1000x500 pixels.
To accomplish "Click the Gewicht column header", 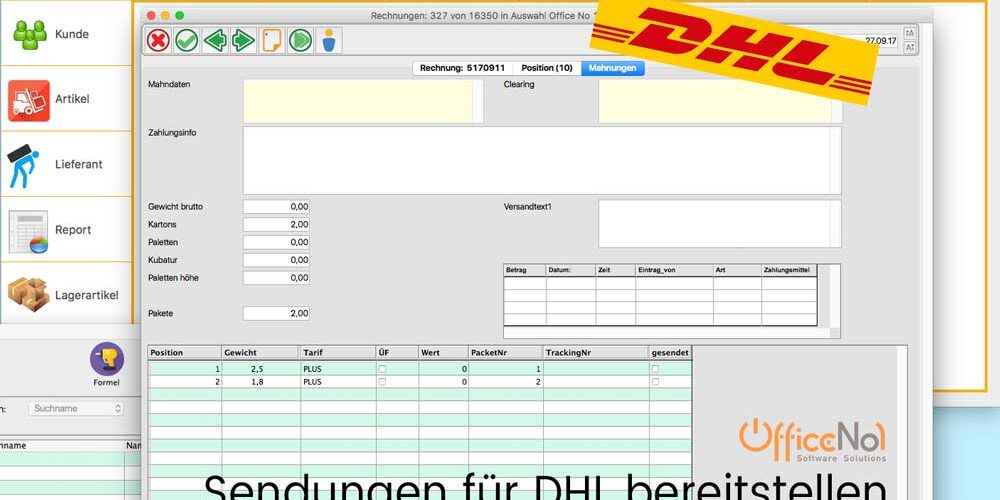I will point(260,353).
